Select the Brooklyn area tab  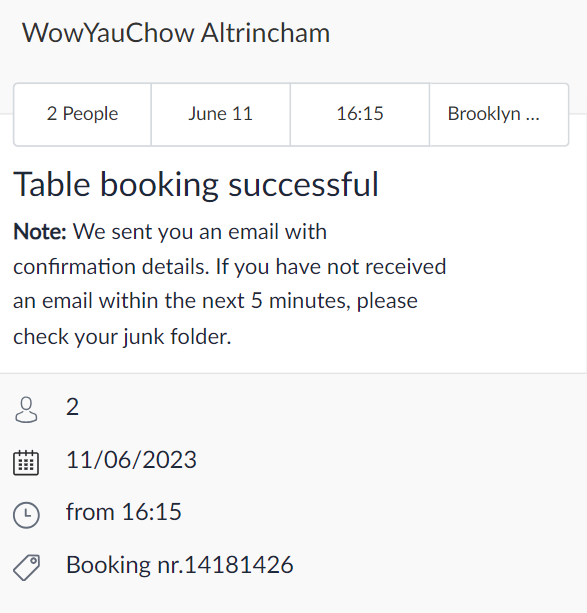(x=499, y=115)
